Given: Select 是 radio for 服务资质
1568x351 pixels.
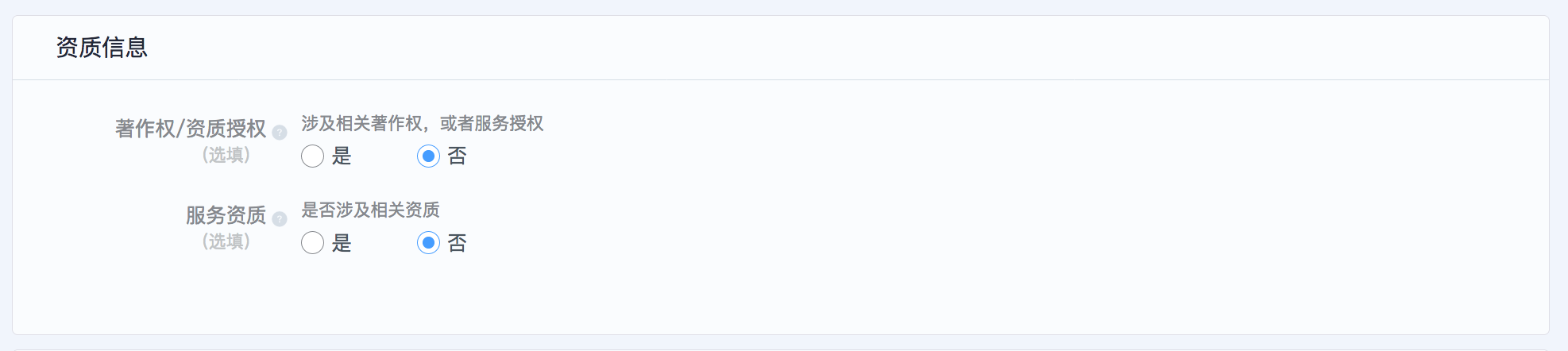Looking at the screenshot, I should click(312, 243).
